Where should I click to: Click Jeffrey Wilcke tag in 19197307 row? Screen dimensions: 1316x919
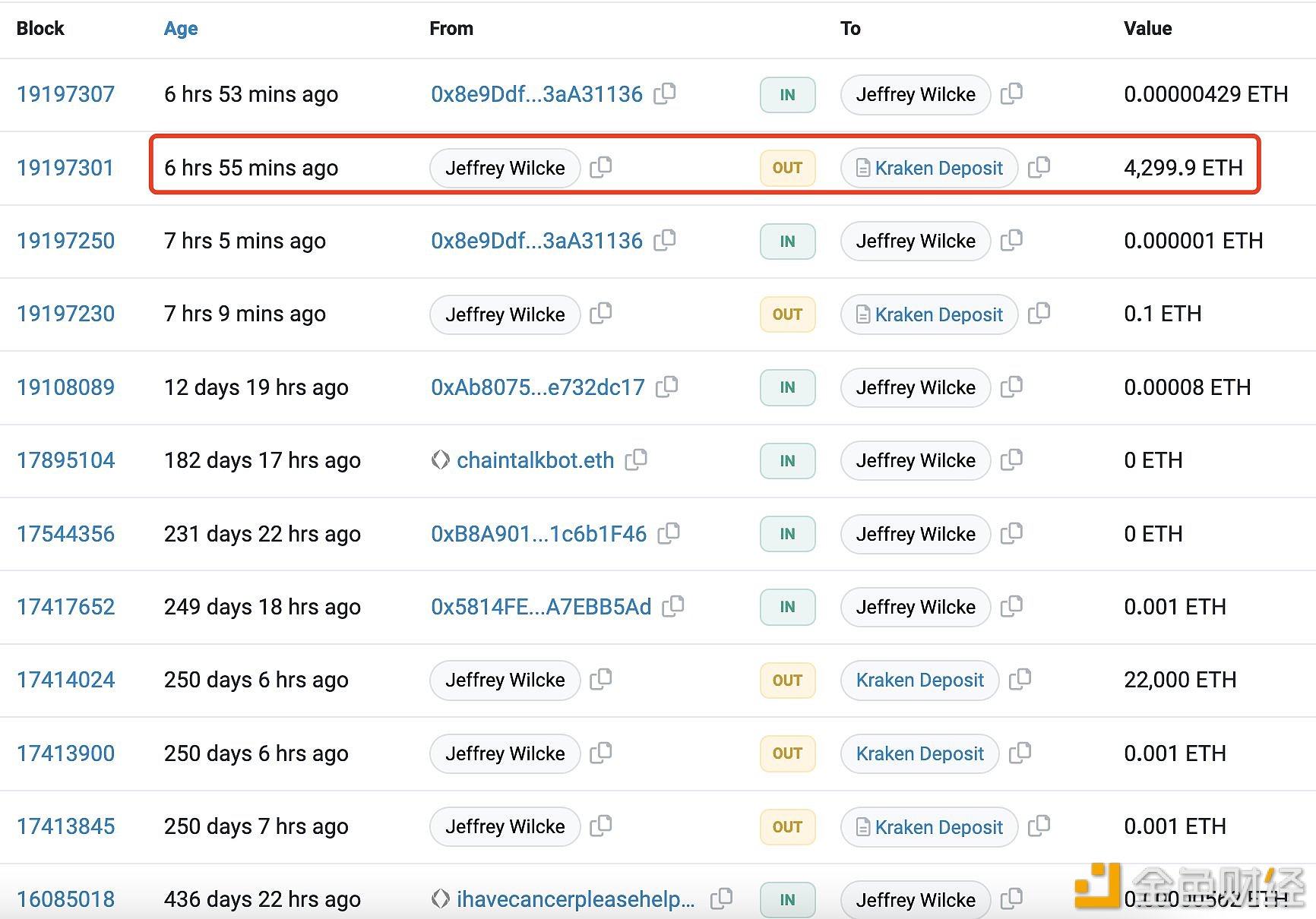916,94
